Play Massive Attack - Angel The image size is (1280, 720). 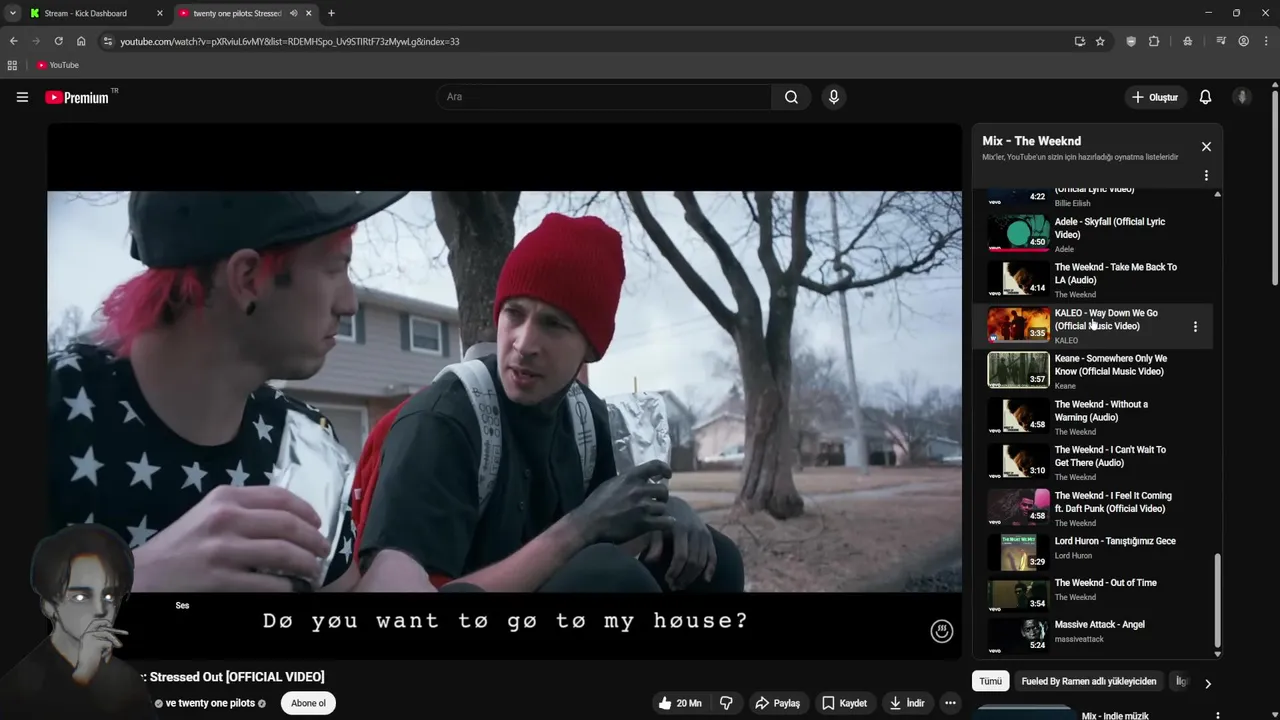[1094, 636]
